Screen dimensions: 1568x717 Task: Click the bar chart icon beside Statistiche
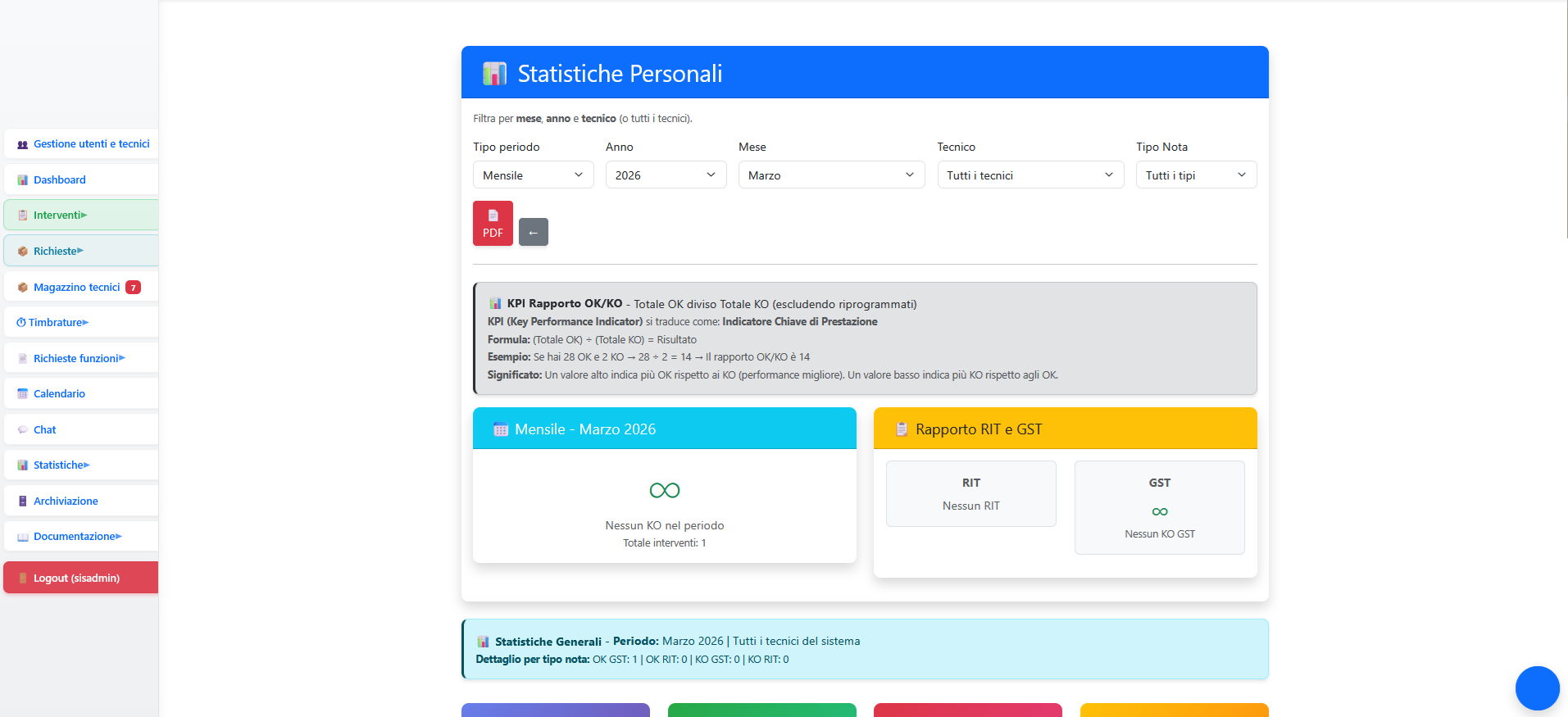(23, 465)
